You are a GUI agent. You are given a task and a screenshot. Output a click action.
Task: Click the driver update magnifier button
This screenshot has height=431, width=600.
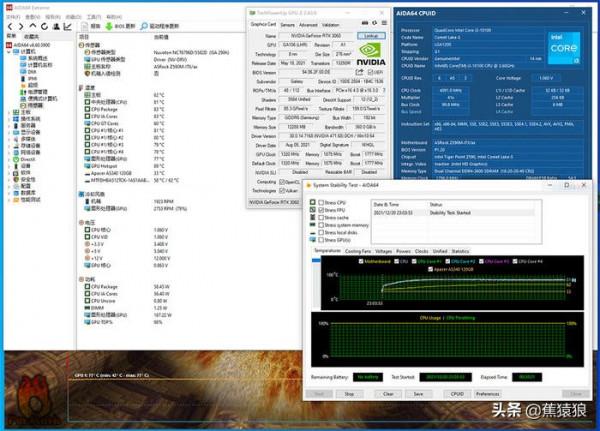pyautogui.click(x=160, y=26)
